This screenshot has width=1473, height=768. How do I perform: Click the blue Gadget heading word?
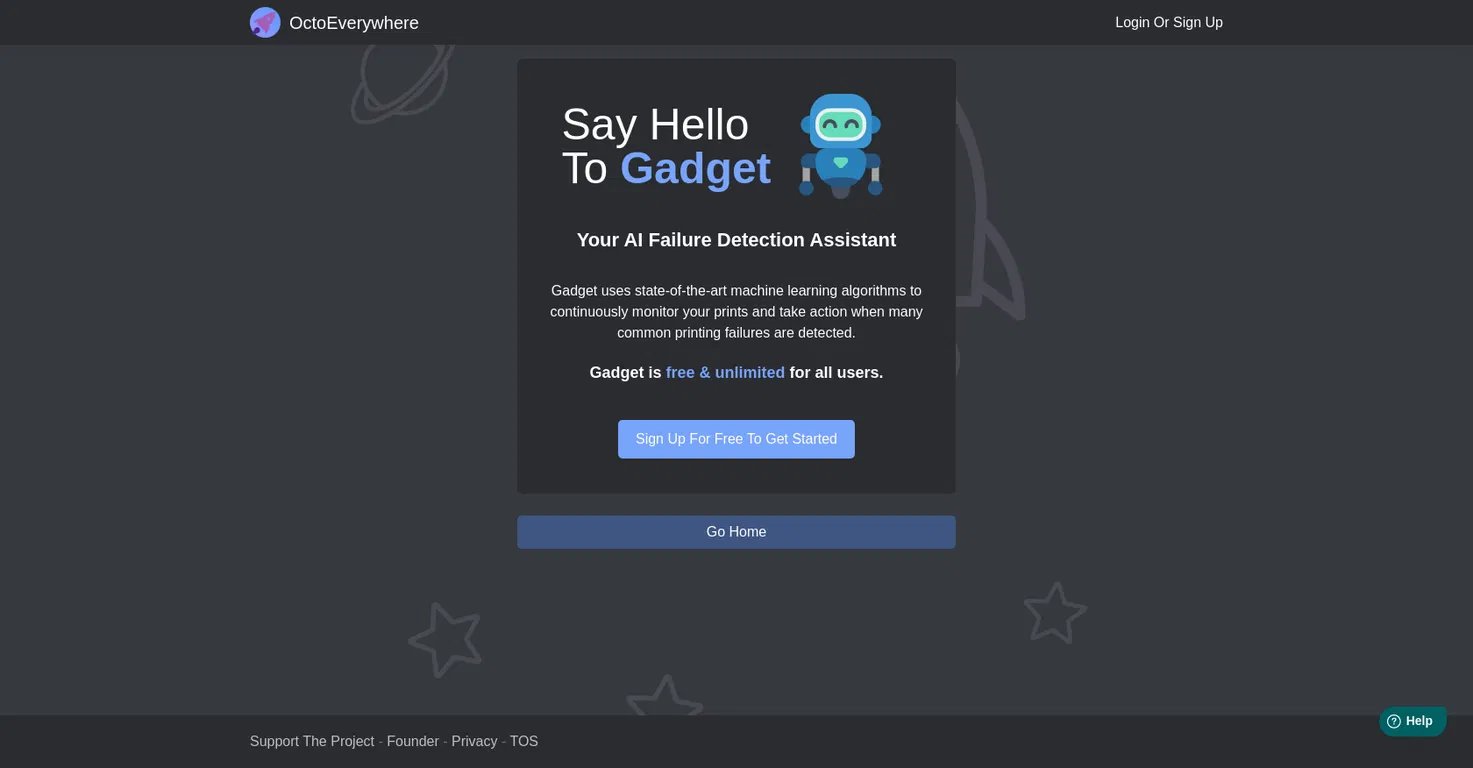tap(696, 168)
